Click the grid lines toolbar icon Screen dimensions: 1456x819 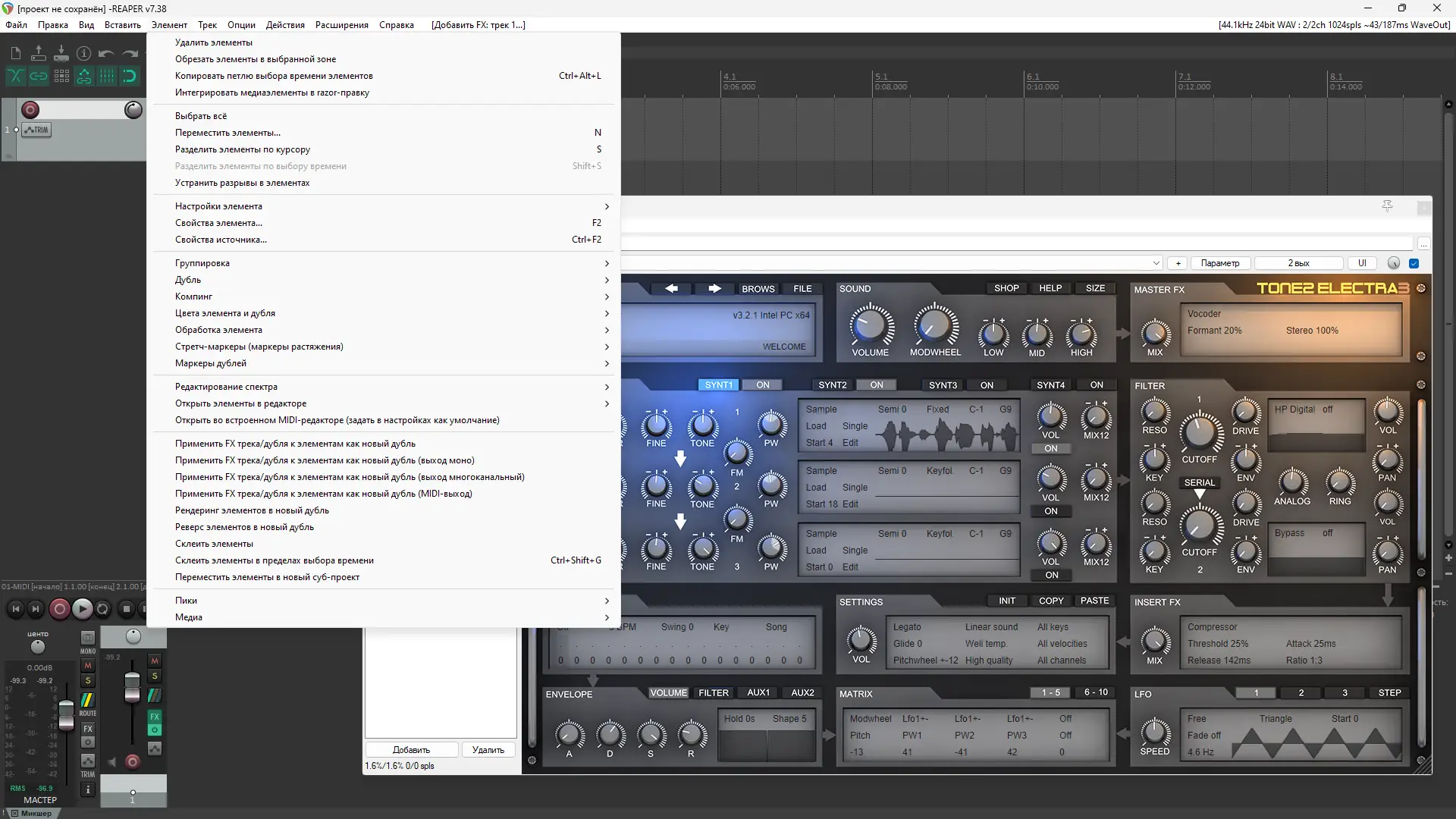point(107,76)
